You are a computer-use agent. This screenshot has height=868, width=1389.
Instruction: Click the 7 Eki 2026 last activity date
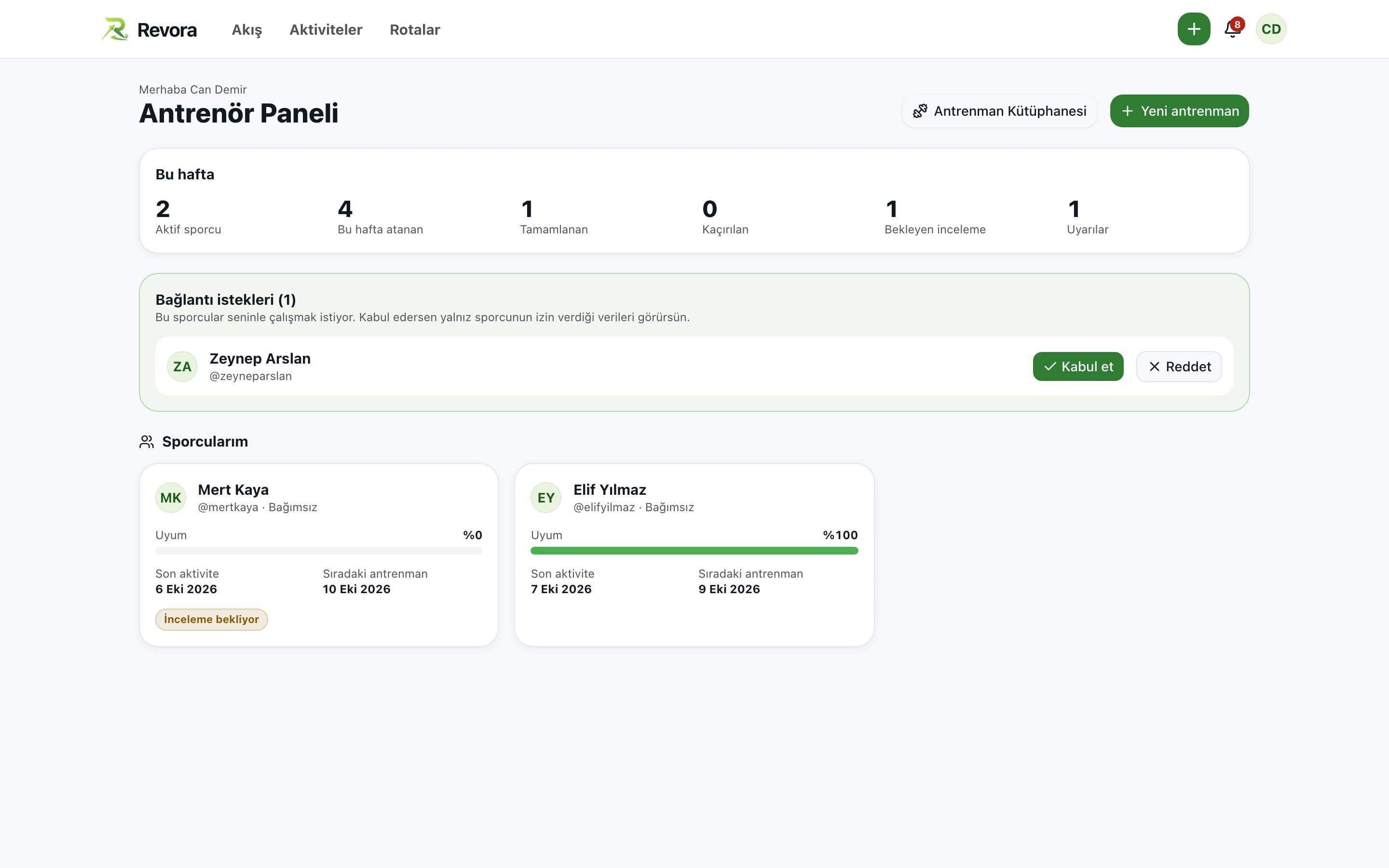(561, 589)
